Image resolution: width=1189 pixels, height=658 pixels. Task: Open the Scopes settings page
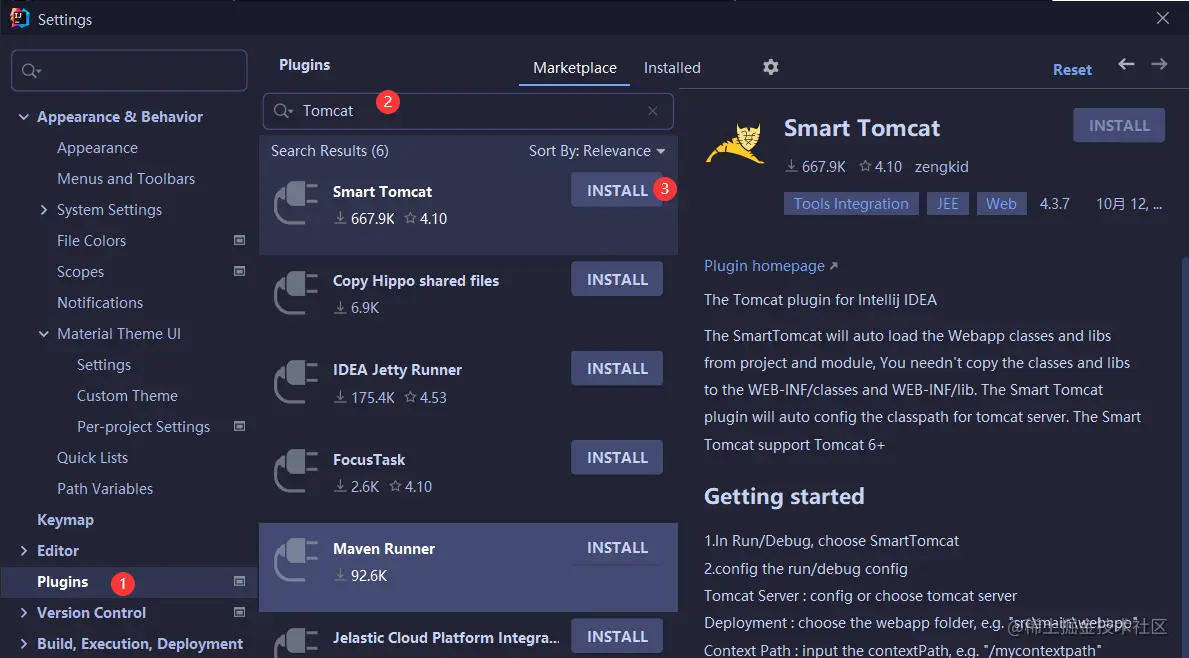tap(80, 271)
